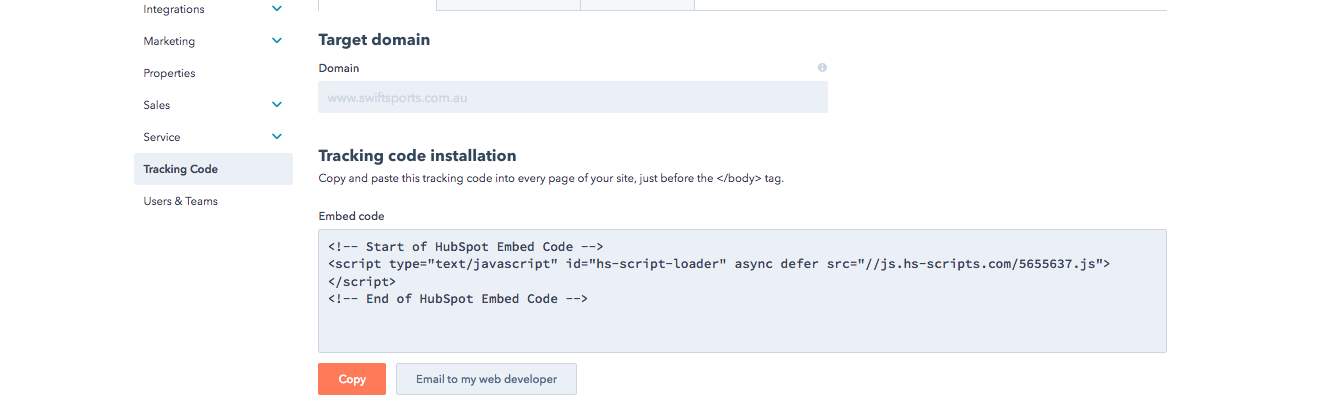
Task: Expand the Service section chevron
Action: (x=277, y=137)
